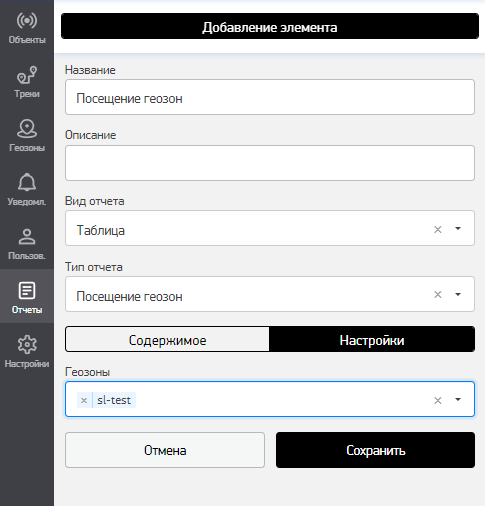Remove the sl-test tag with its x

click(x=84, y=400)
